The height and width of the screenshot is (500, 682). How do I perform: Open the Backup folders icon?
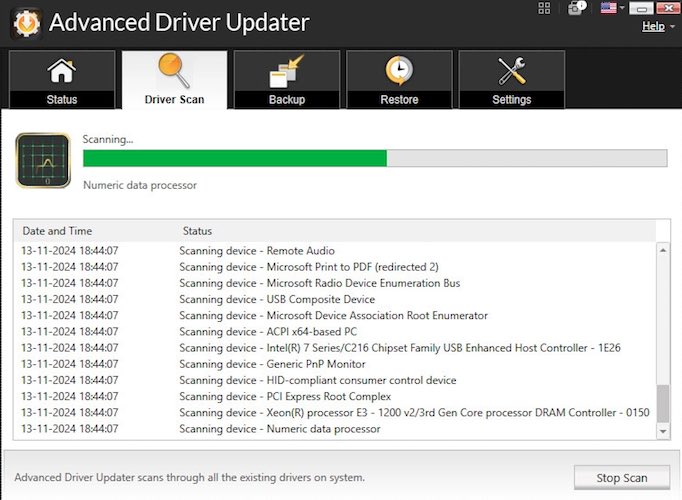coord(286,71)
